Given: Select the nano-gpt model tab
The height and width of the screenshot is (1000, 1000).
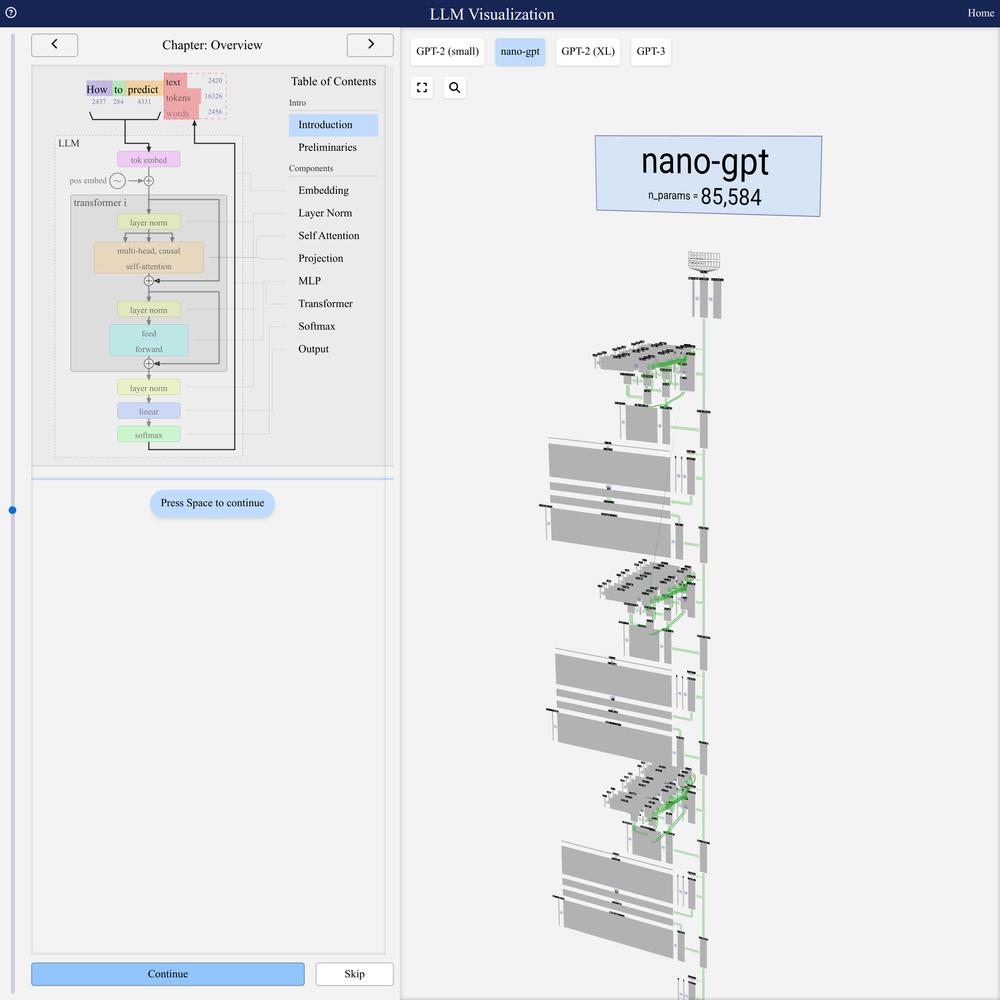Looking at the screenshot, I should [x=520, y=52].
